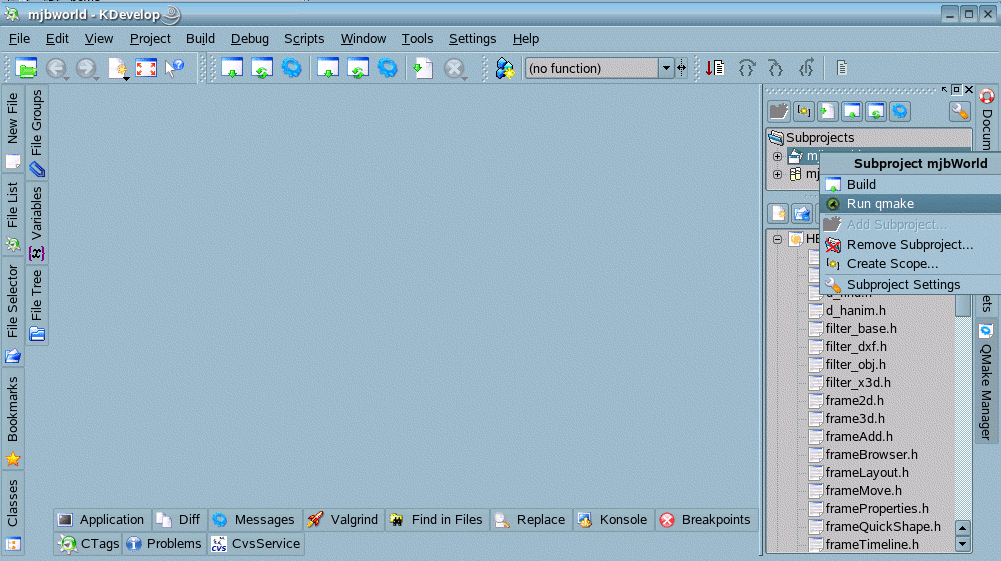Select frameTimeline.h in the file list
1001x561 pixels.
click(871, 545)
